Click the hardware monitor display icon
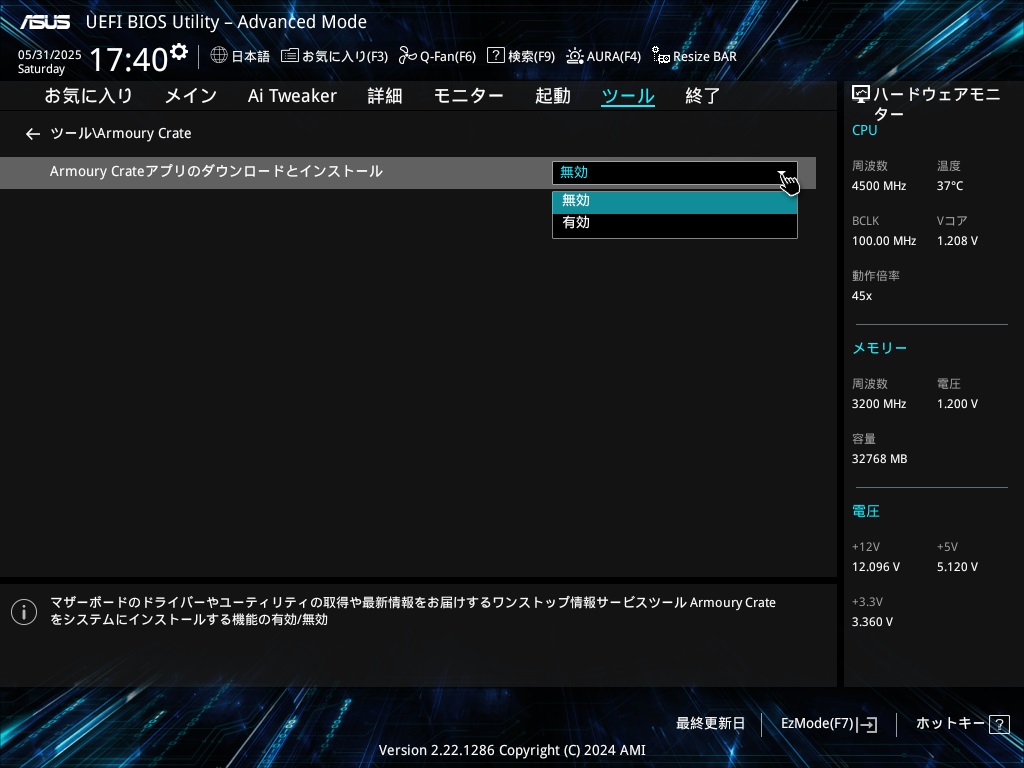This screenshot has height=768, width=1024. pos(861,95)
